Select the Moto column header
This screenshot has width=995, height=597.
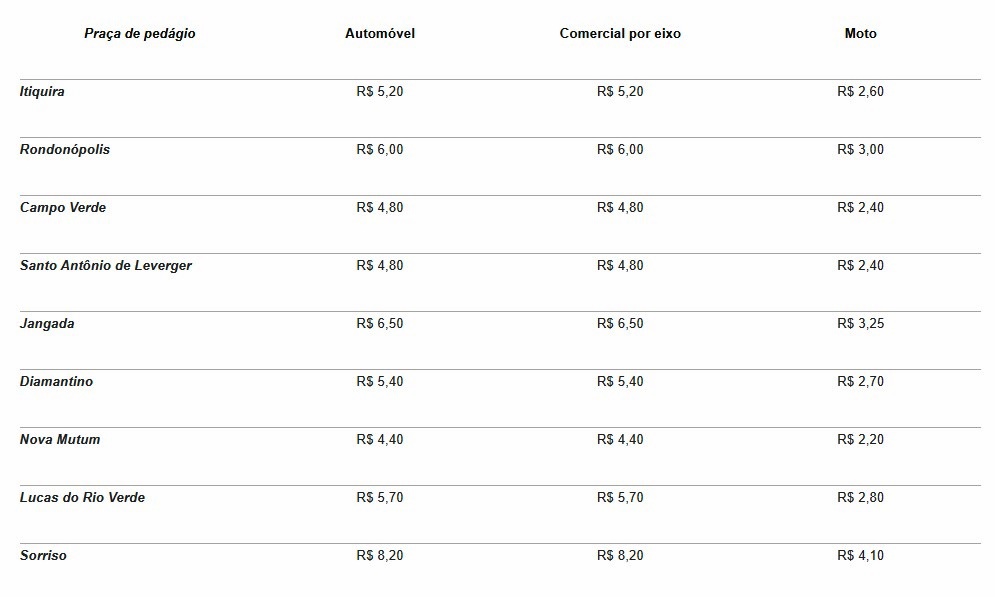tap(860, 34)
